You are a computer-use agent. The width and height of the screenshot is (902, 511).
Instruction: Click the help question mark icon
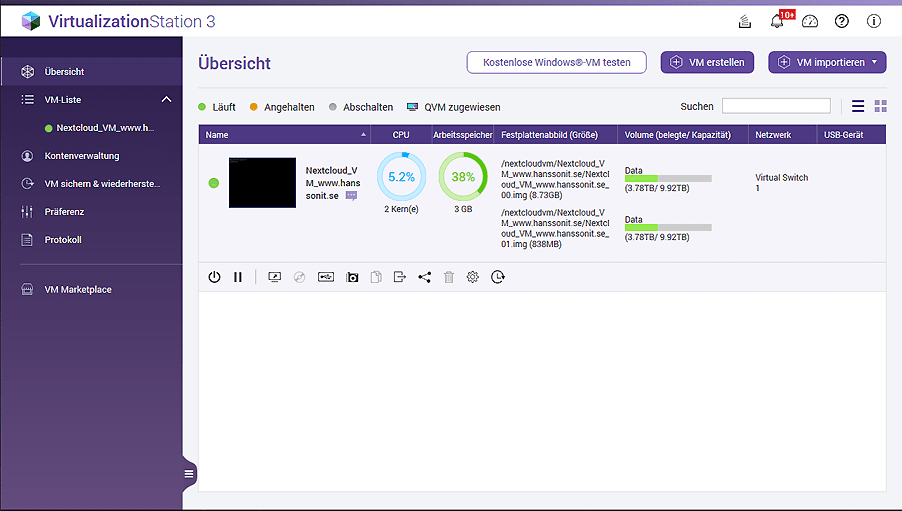coord(842,21)
